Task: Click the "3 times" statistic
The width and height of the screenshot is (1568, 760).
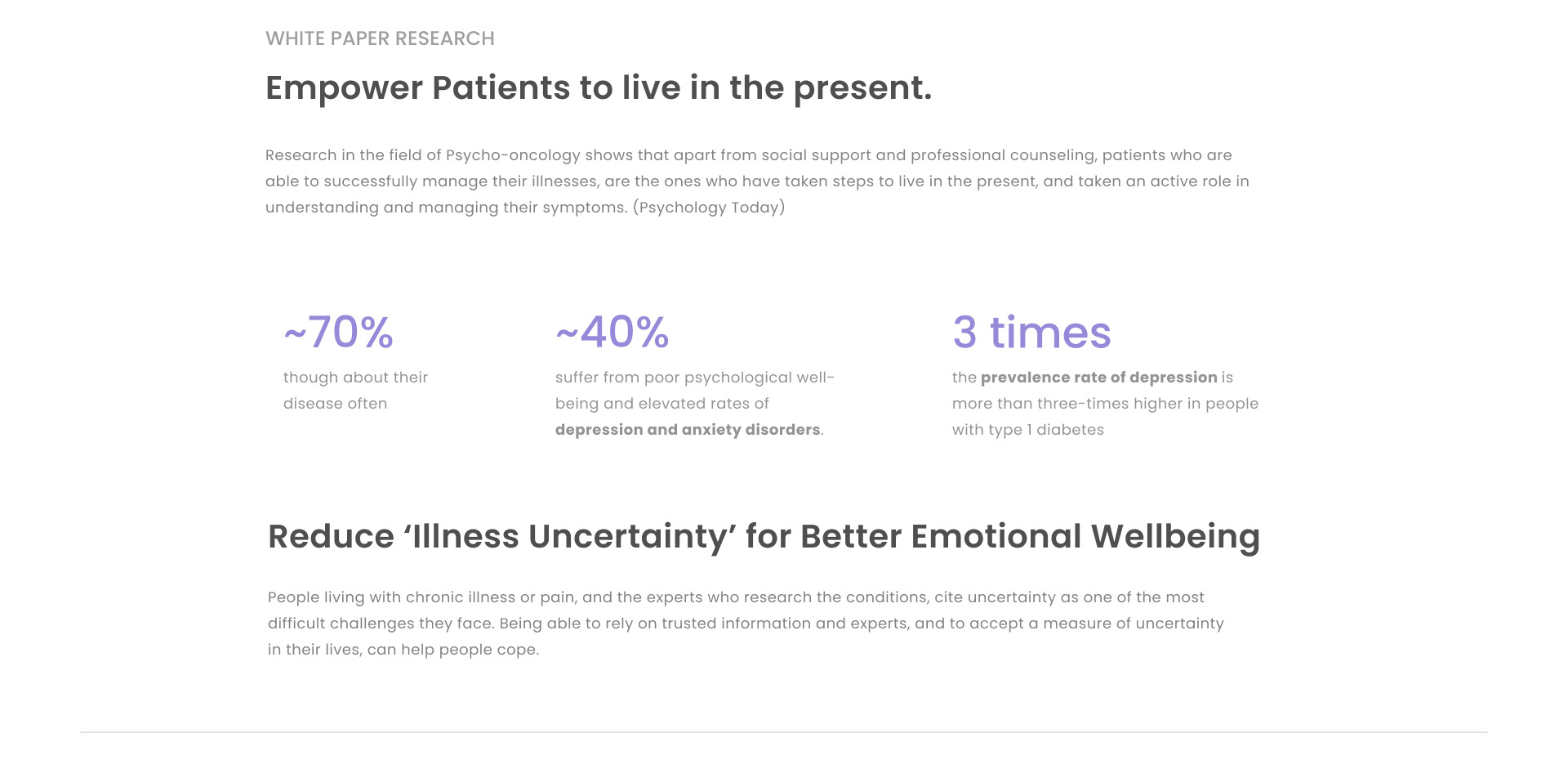Action: (x=1031, y=333)
